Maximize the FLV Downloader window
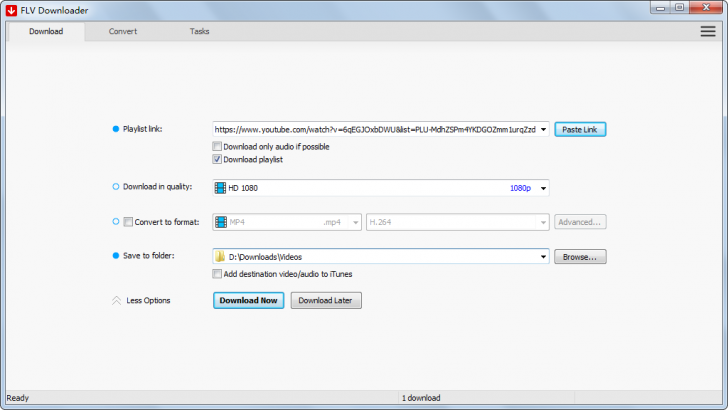This screenshot has width=728, height=410. (680, 8)
